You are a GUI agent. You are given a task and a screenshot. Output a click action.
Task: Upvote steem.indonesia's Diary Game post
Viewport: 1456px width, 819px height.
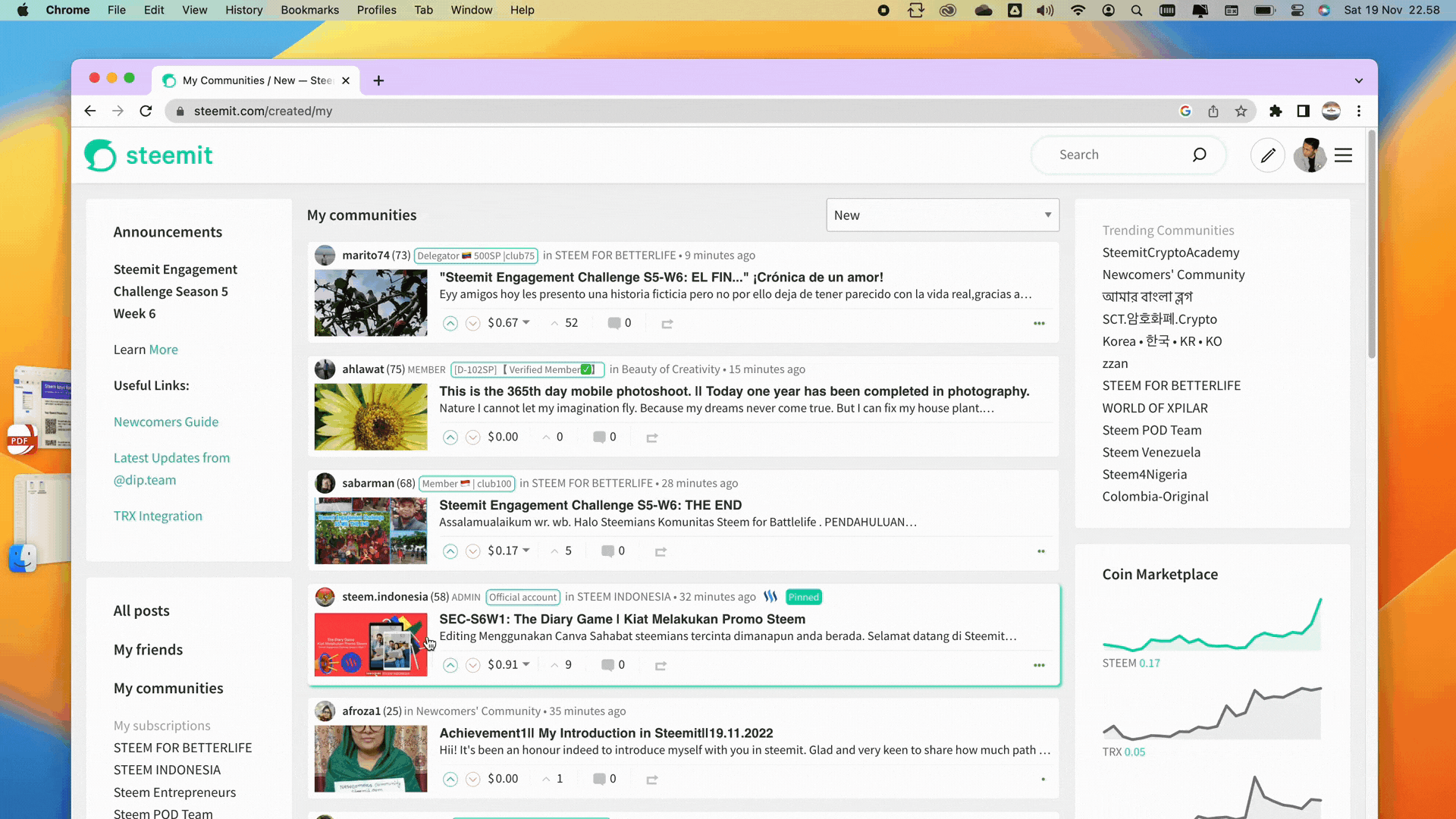point(450,665)
